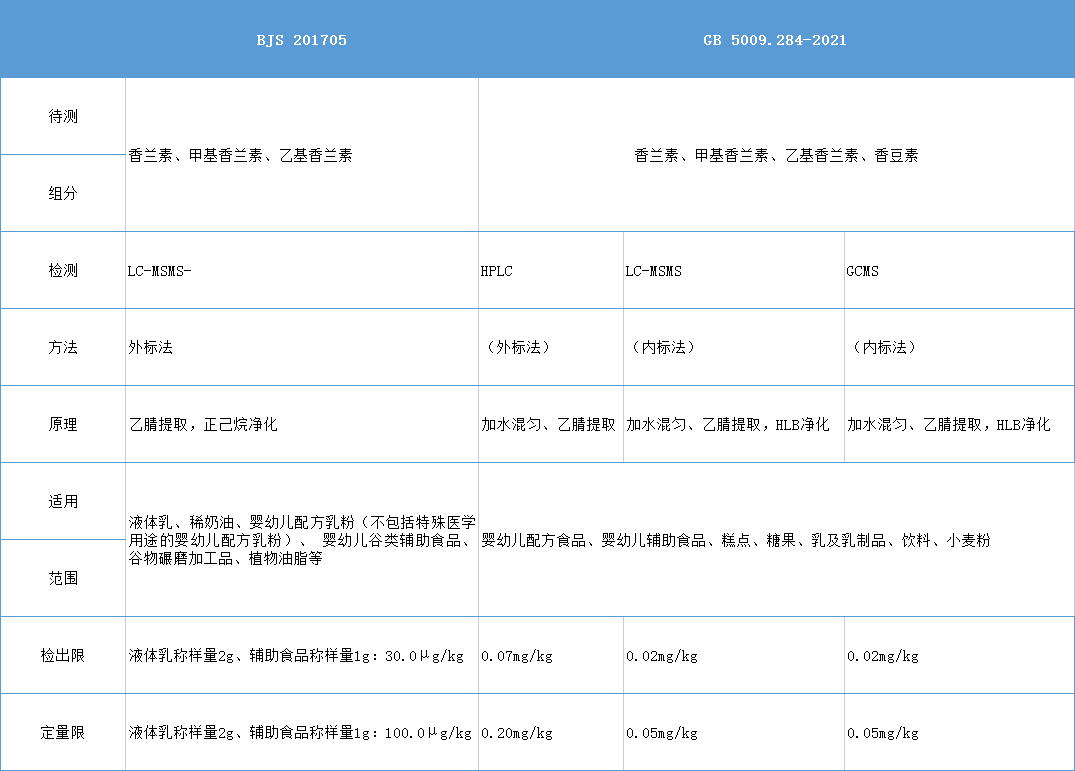
Task: Click the 外标法 cell without parentheses
Action: tap(302, 347)
